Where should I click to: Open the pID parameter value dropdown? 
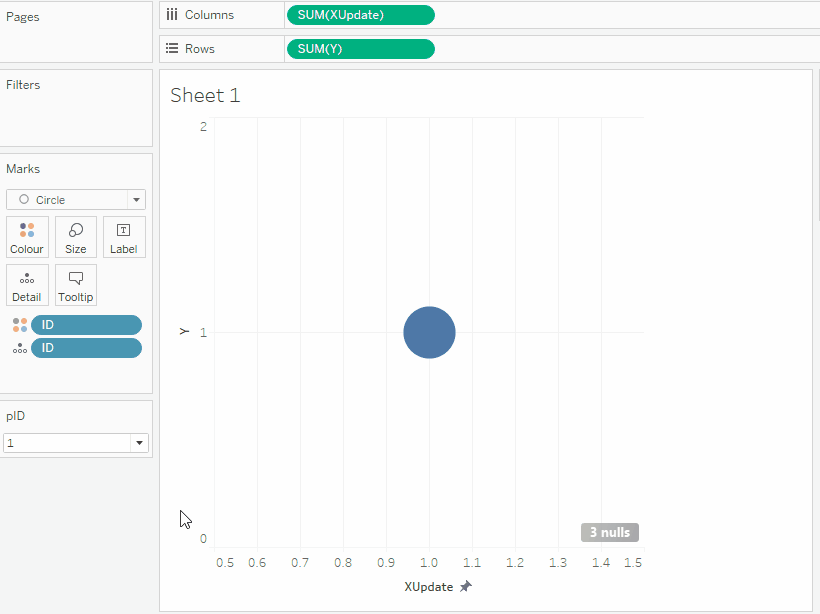139,442
